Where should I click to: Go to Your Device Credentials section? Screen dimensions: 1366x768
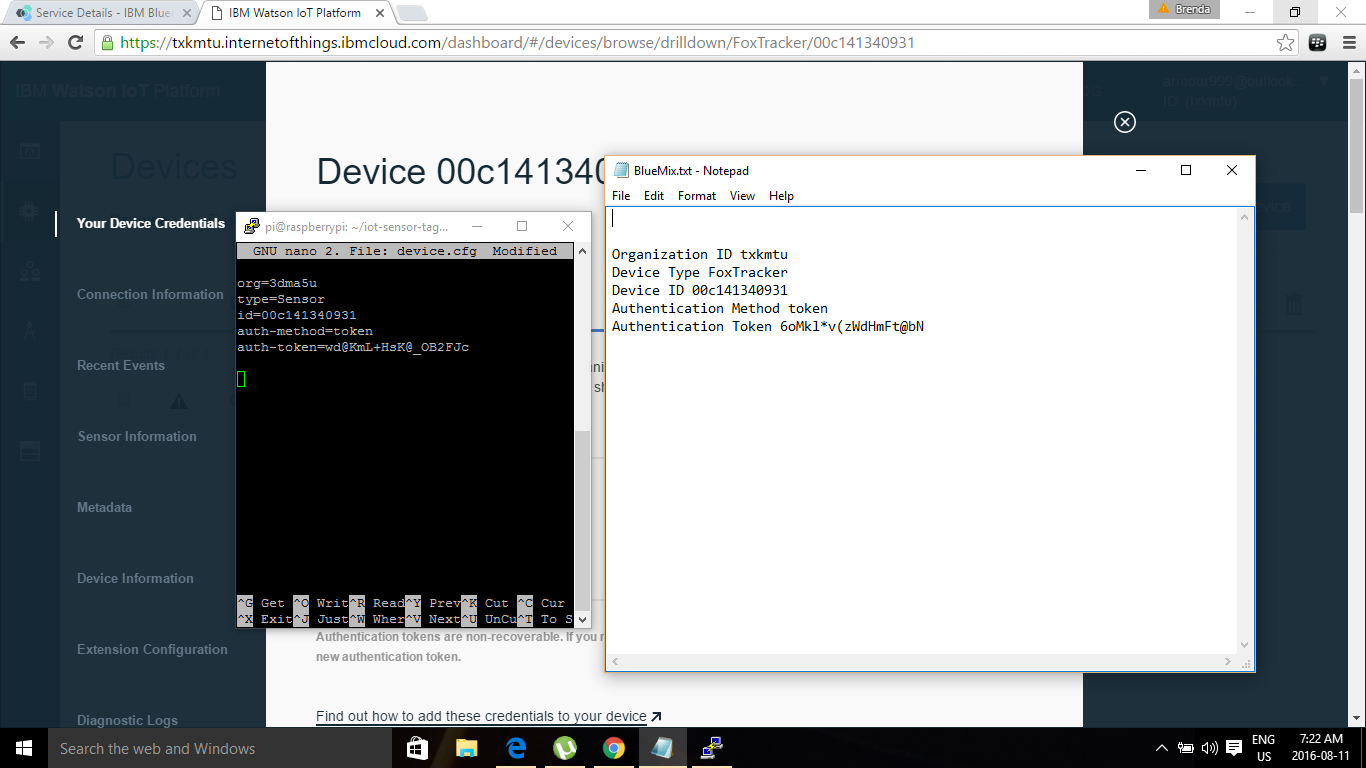(151, 223)
